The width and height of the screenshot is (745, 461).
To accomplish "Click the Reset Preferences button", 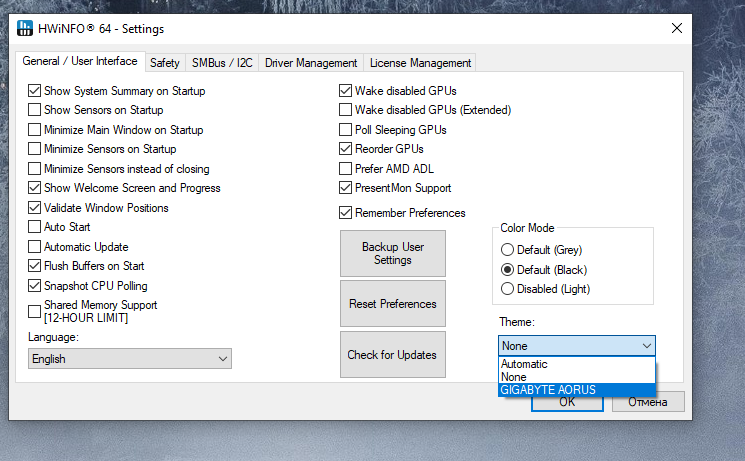I will pos(393,304).
